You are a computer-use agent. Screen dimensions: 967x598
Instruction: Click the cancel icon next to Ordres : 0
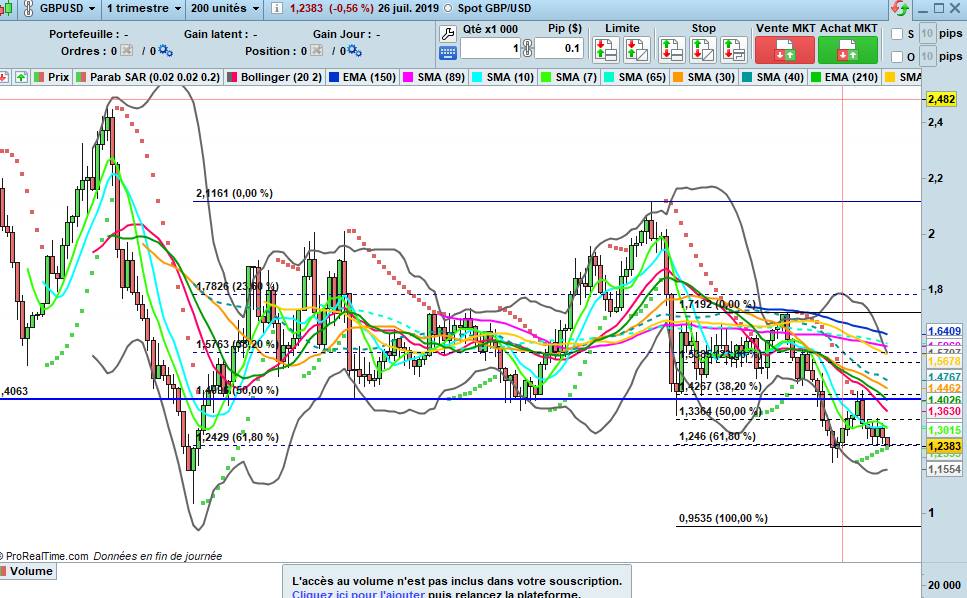tap(126, 50)
